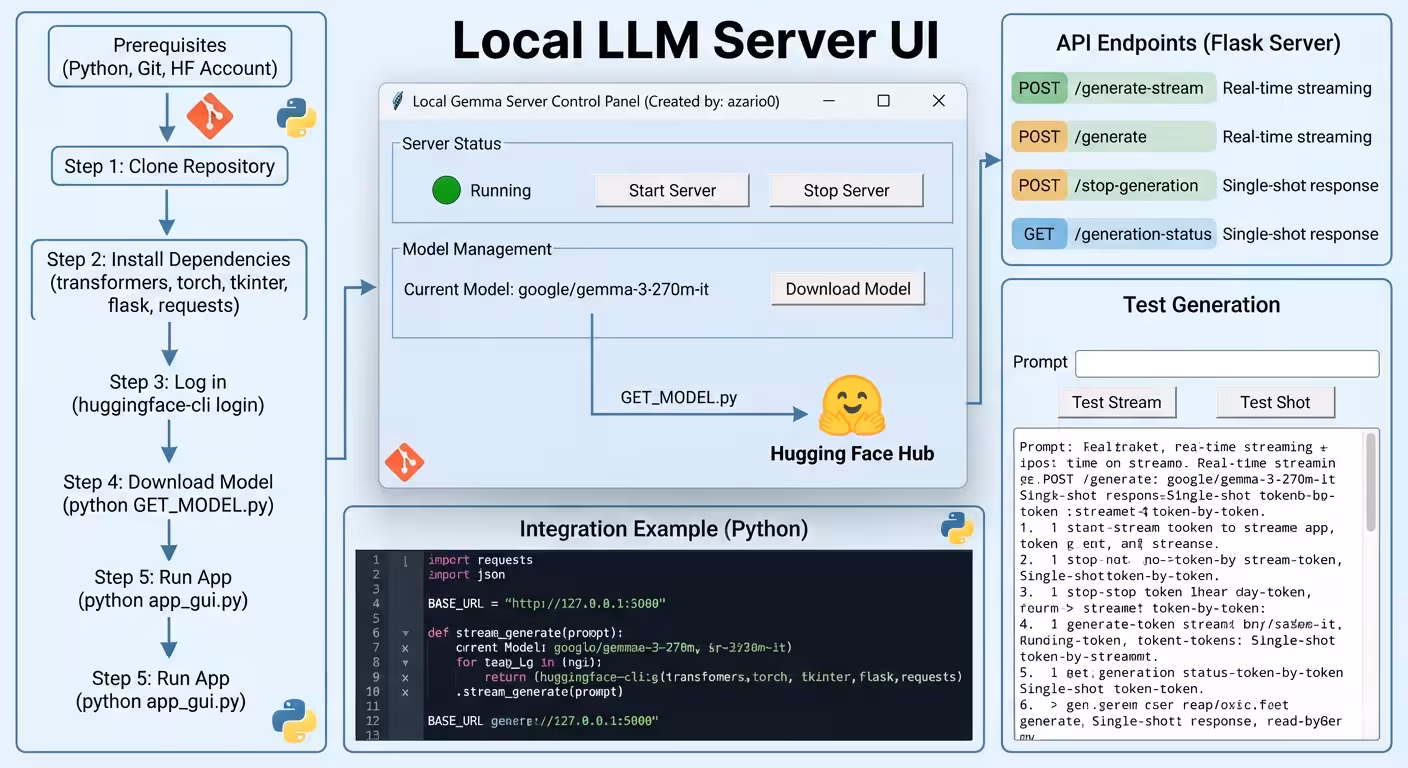Click the POST badge for /generate-stream
The width and height of the screenshot is (1408, 768).
coord(1038,88)
